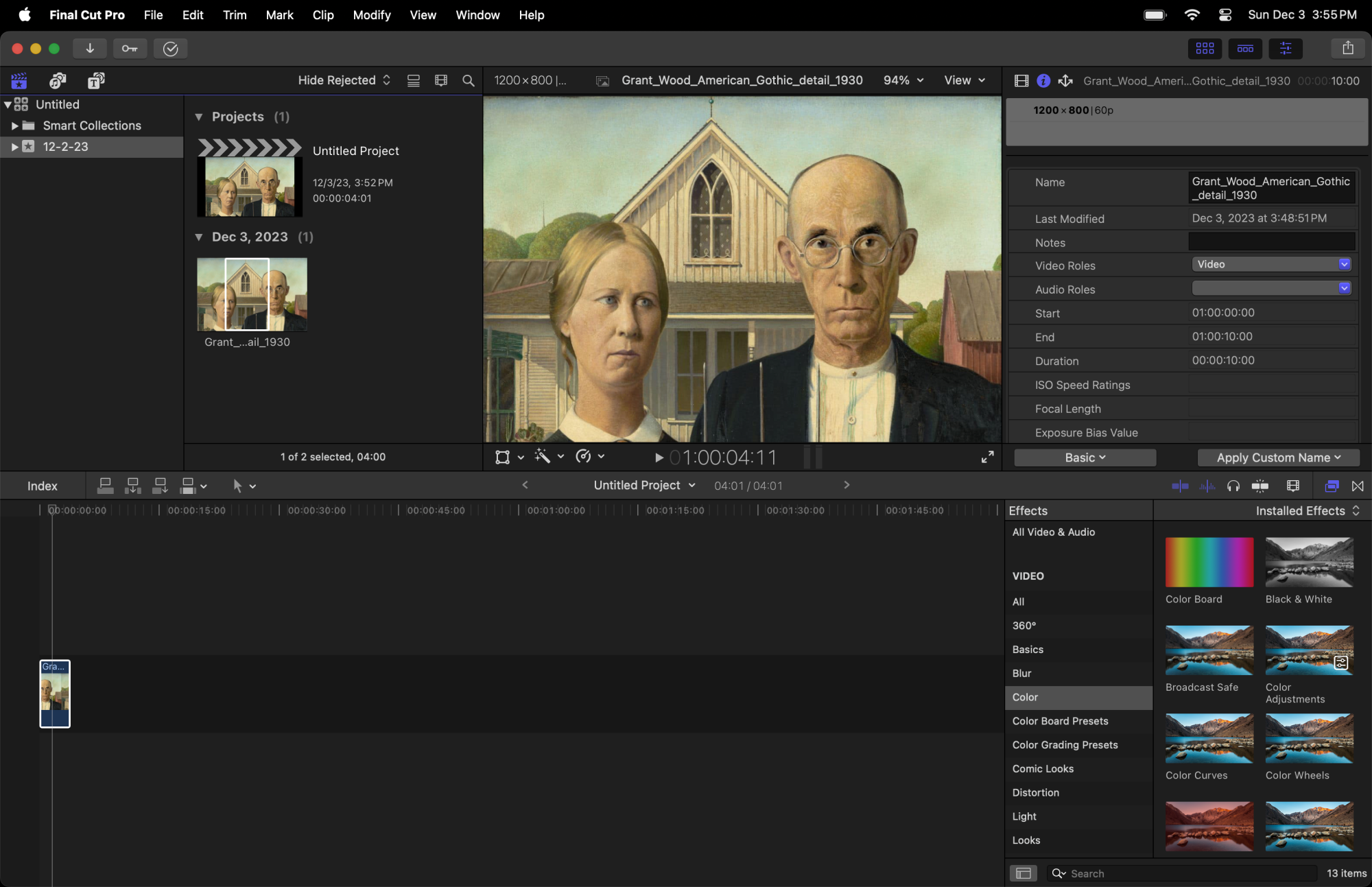This screenshot has height=887, width=1372.
Task: Toggle audio skimming waveform button
Action: pos(1207,486)
